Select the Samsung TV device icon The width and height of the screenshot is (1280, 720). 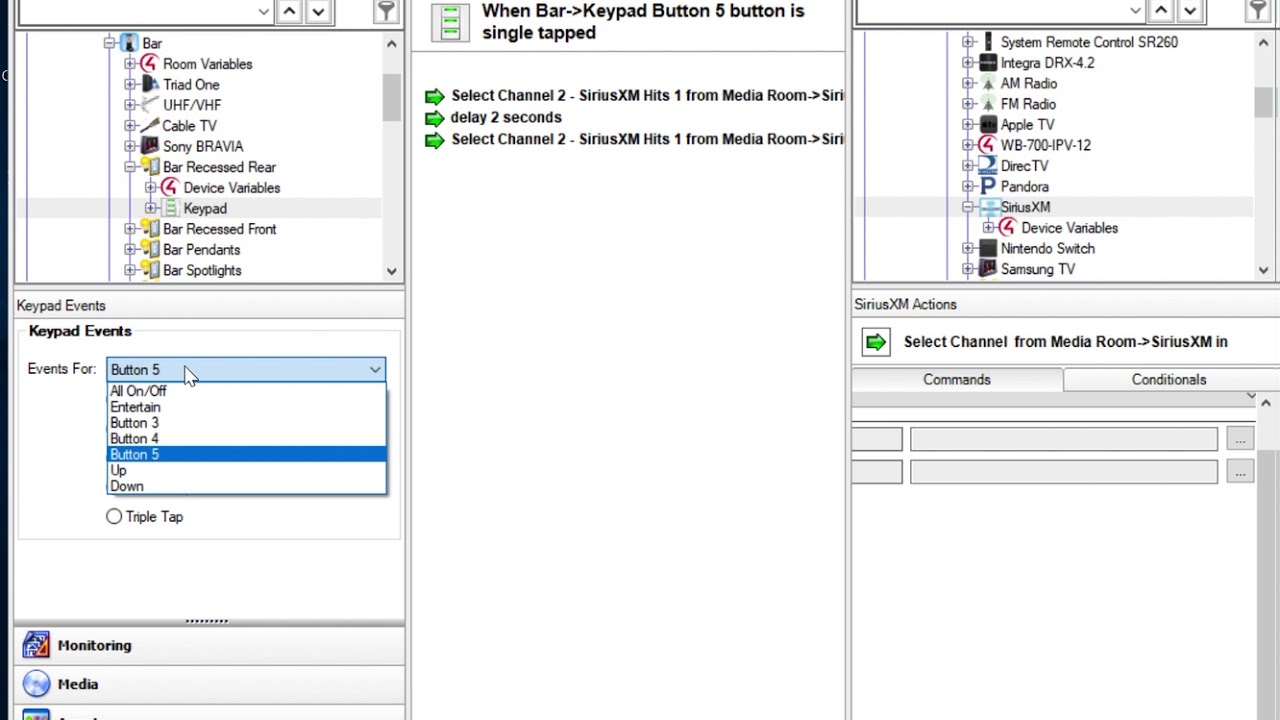click(x=988, y=269)
